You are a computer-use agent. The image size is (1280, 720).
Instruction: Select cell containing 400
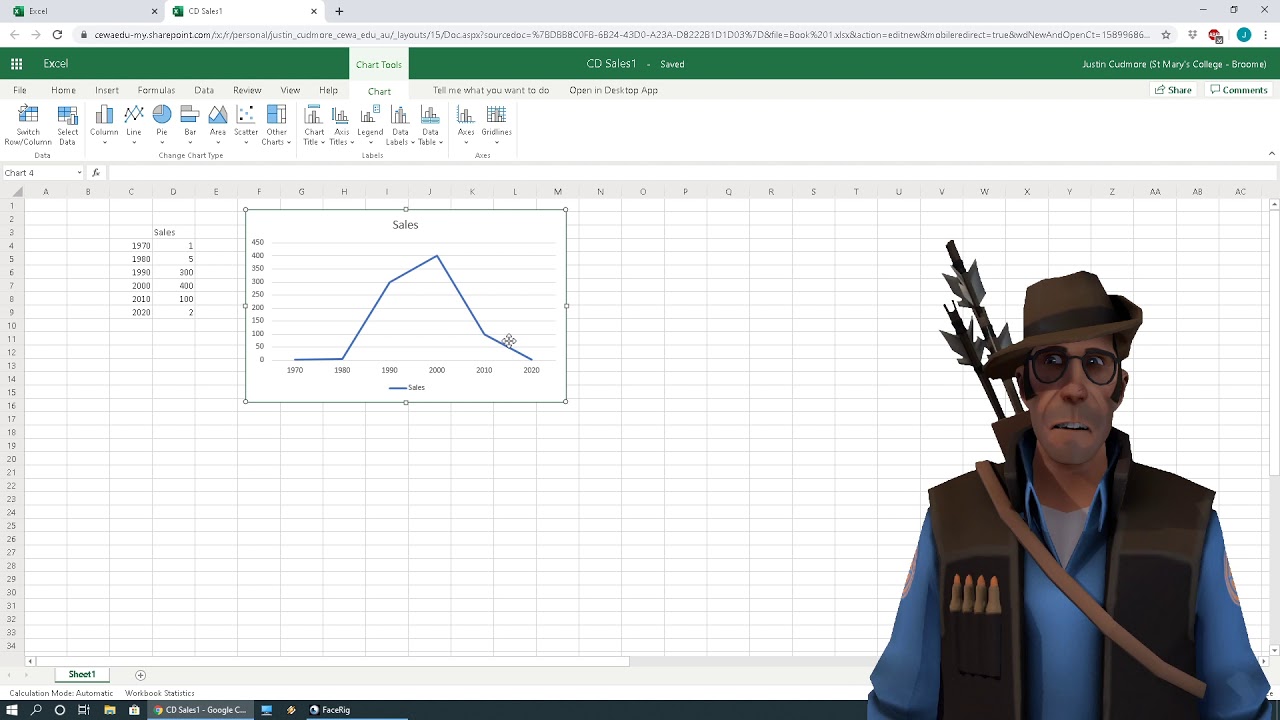pos(173,286)
